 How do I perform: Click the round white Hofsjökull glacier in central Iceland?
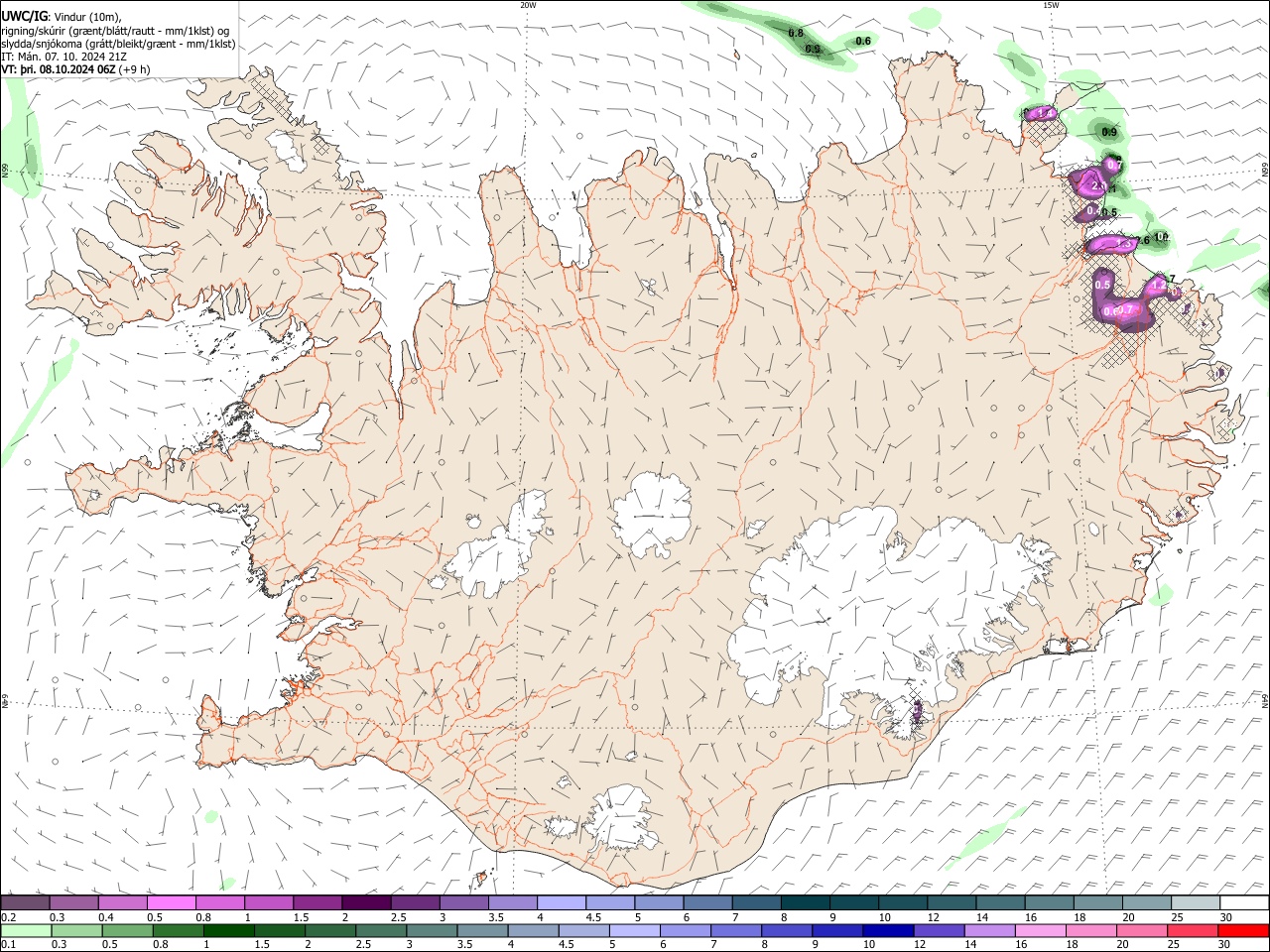652,513
